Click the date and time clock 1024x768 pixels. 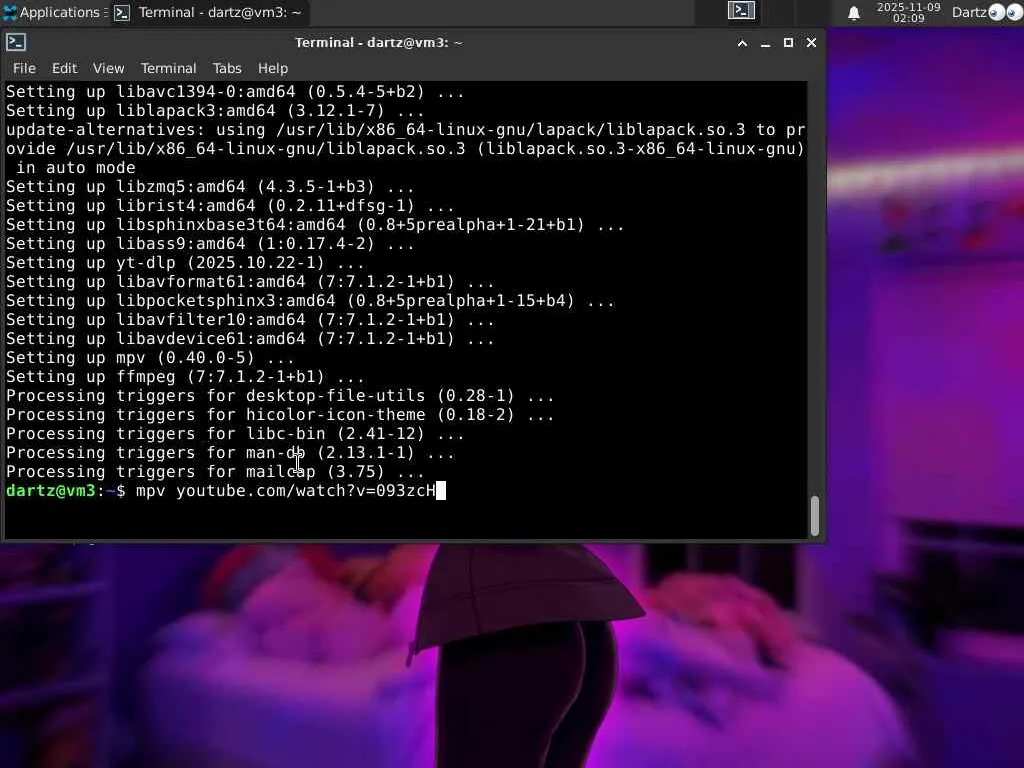point(908,12)
